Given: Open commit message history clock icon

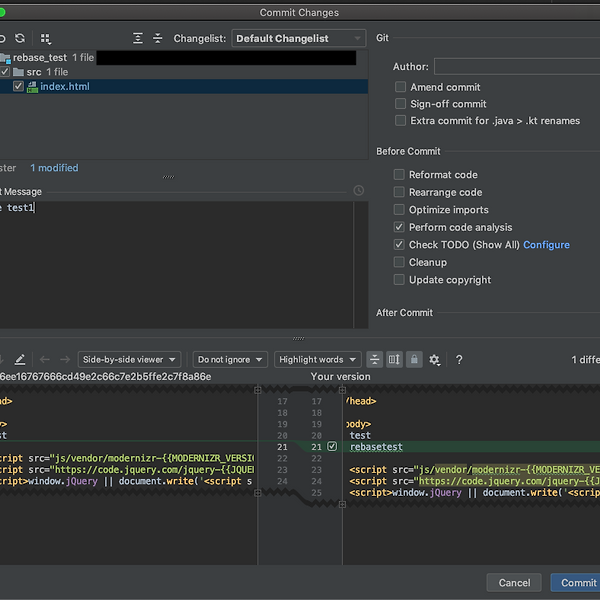Looking at the screenshot, I should [359, 191].
